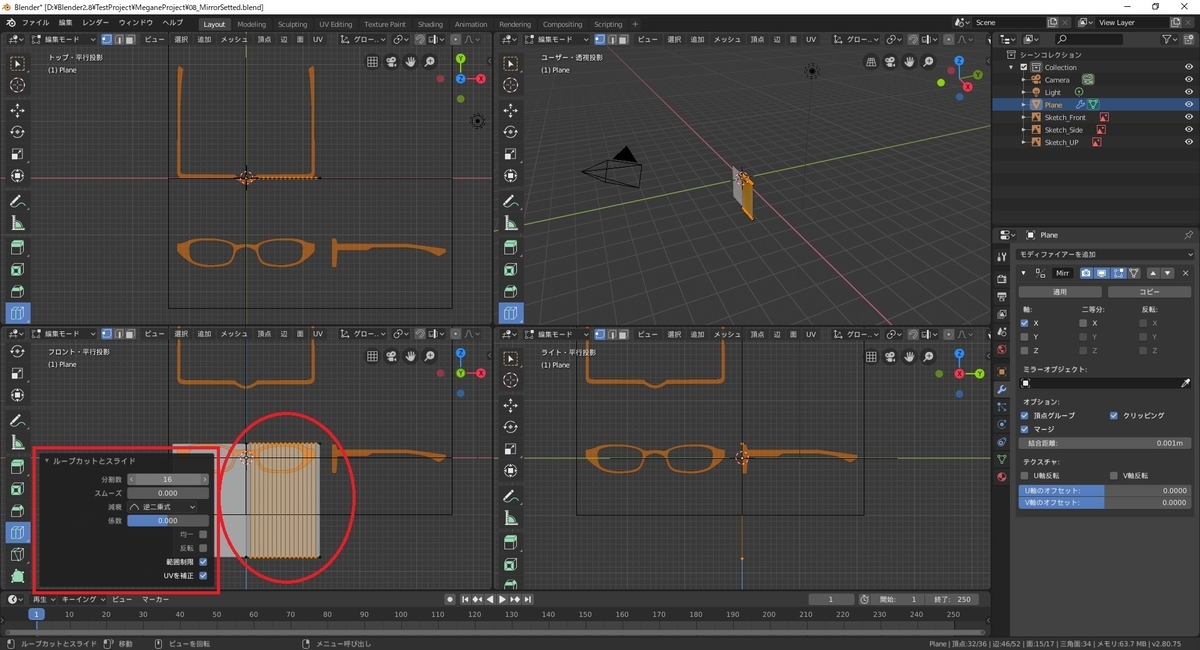The height and width of the screenshot is (650, 1200).
Task: Open the 再生 playback dropdown in the timeline
Action: (x=45, y=599)
